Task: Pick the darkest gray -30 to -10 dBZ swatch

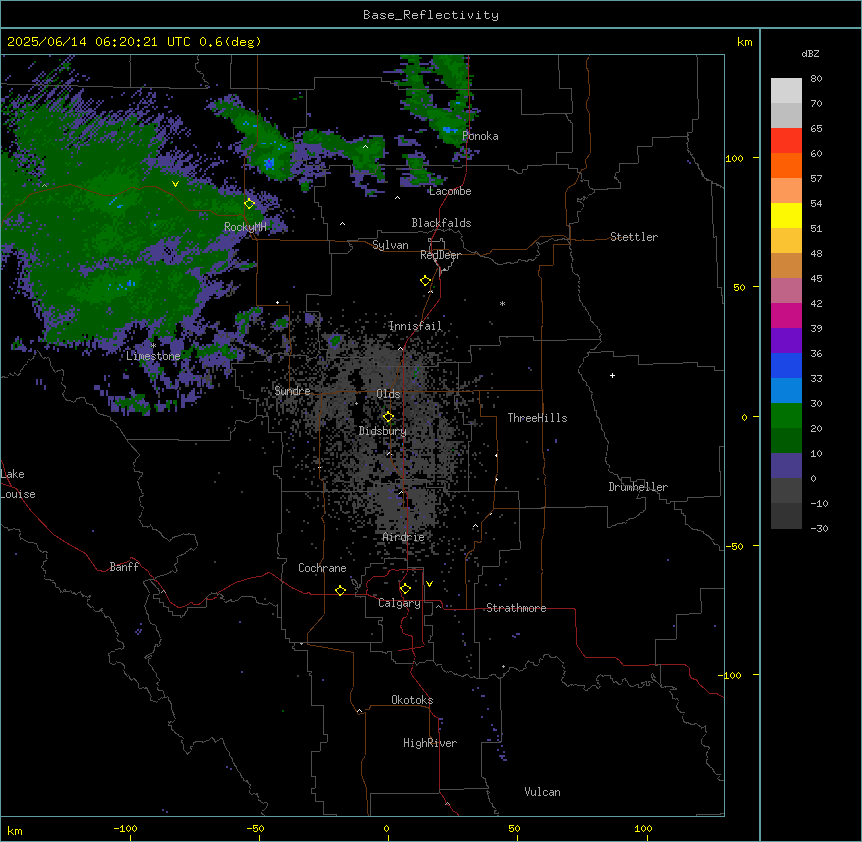Action: (786, 516)
